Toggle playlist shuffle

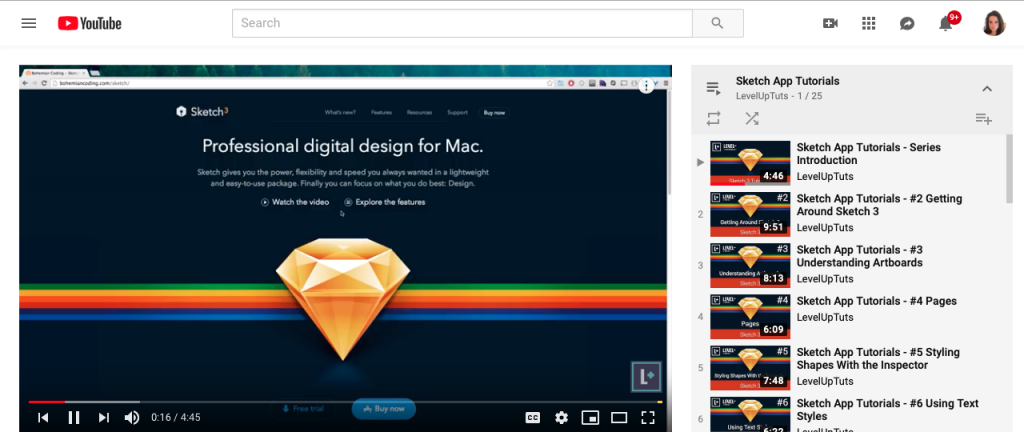click(752, 118)
